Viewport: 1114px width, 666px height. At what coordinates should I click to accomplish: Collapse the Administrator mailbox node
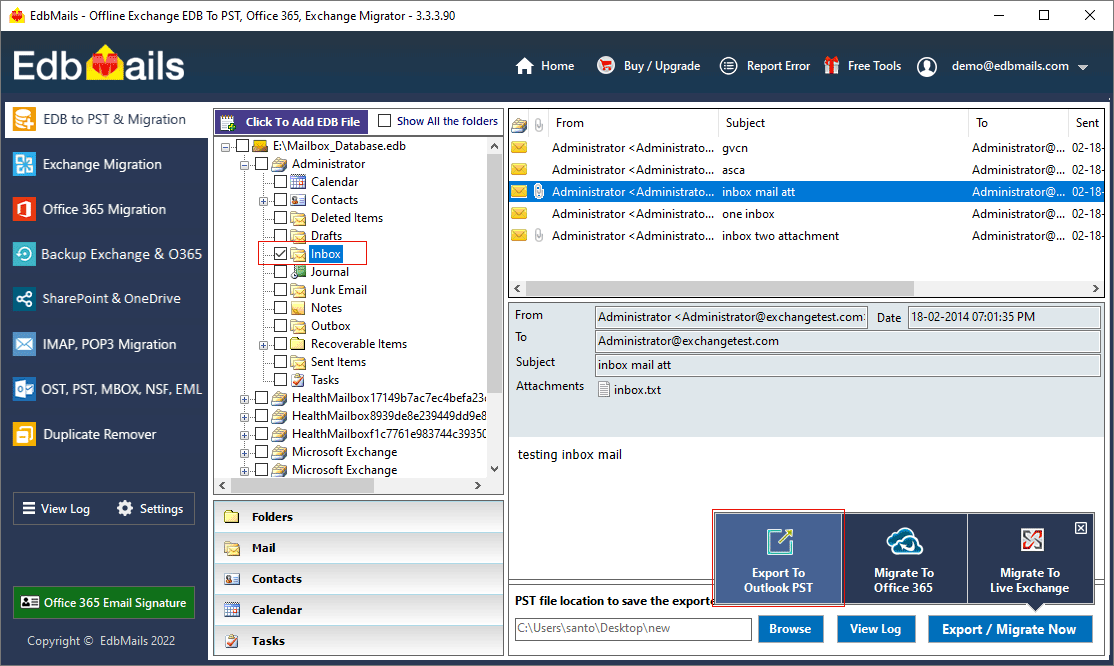point(244,165)
